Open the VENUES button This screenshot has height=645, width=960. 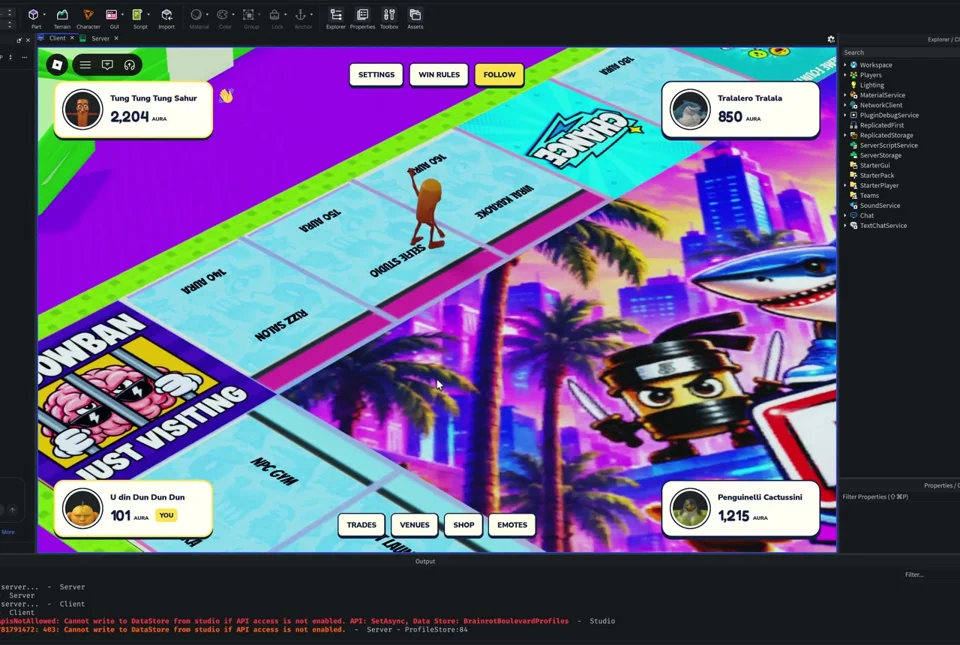tap(414, 525)
